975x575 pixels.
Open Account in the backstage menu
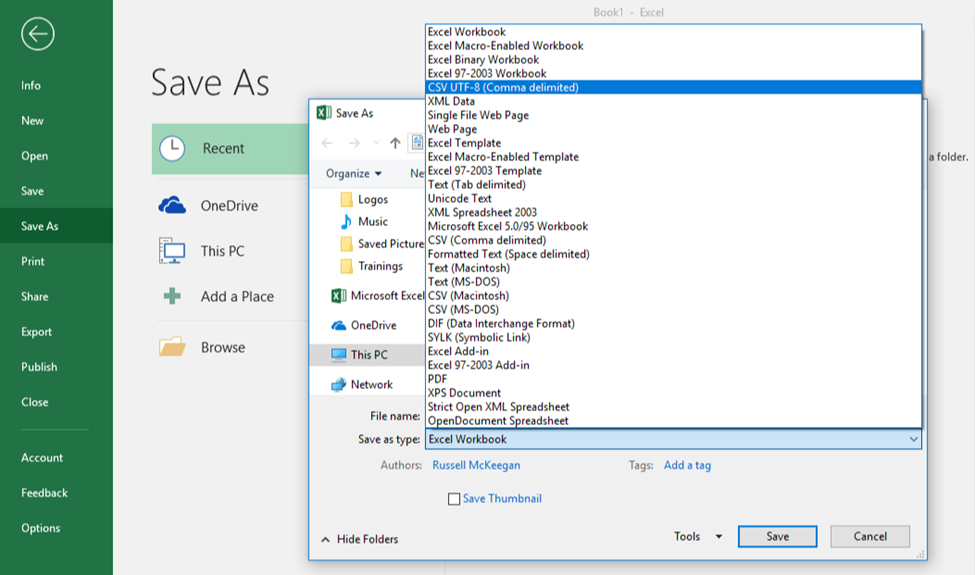coord(56,458)
